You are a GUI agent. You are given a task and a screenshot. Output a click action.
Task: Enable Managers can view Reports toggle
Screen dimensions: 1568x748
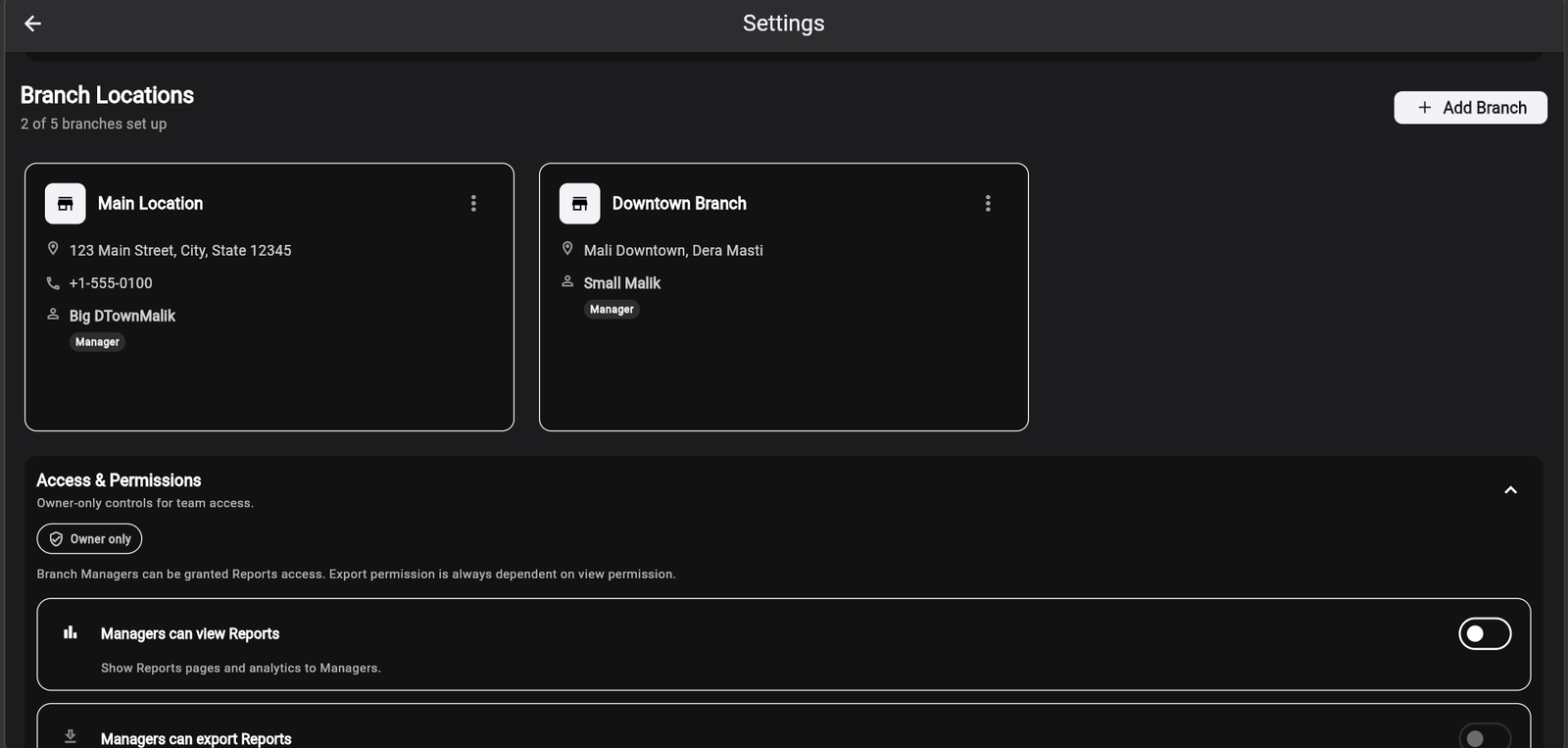(x=1485, y=634)
